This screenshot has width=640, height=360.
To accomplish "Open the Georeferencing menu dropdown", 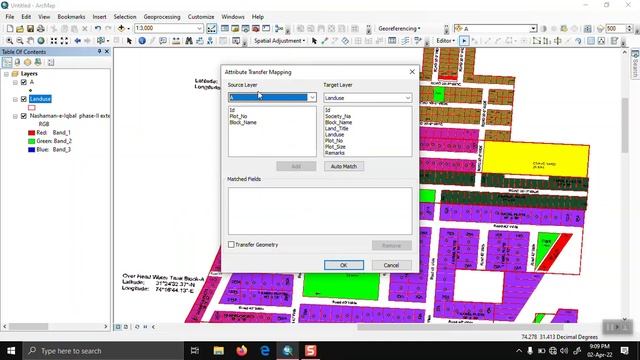I will click(399, 29).
